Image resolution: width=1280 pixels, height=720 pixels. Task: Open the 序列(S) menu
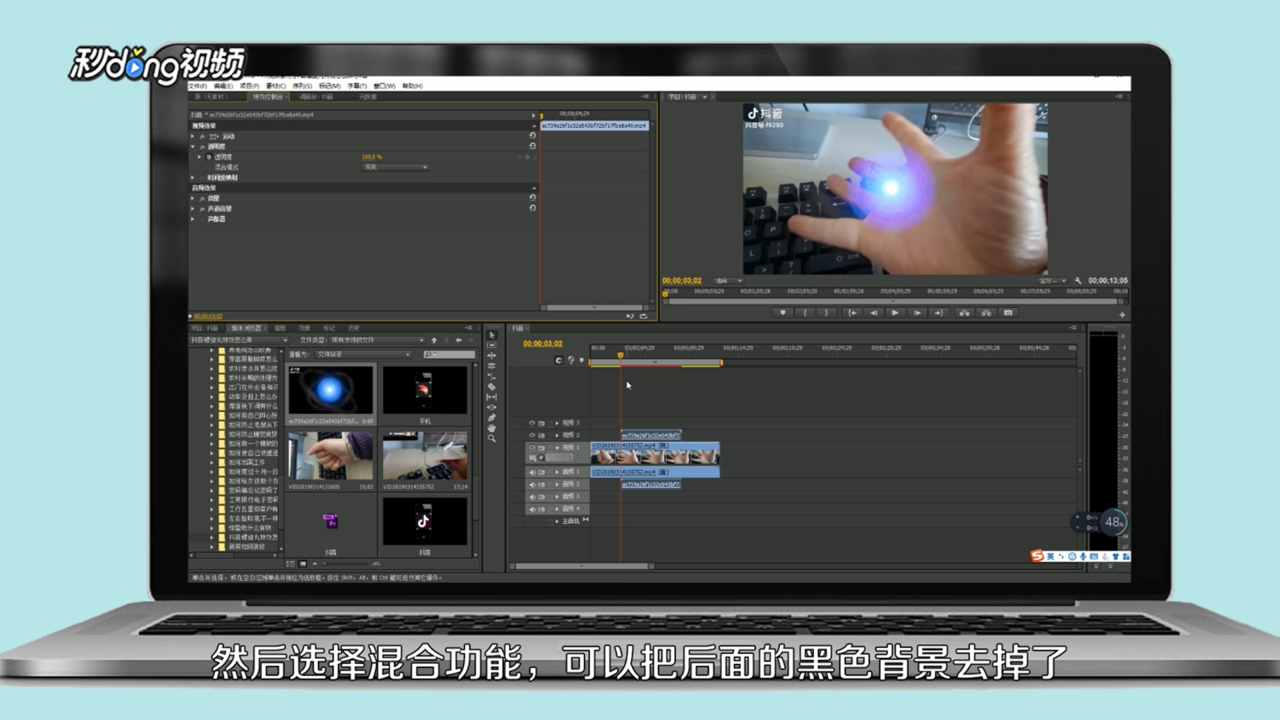coord(302,86)
